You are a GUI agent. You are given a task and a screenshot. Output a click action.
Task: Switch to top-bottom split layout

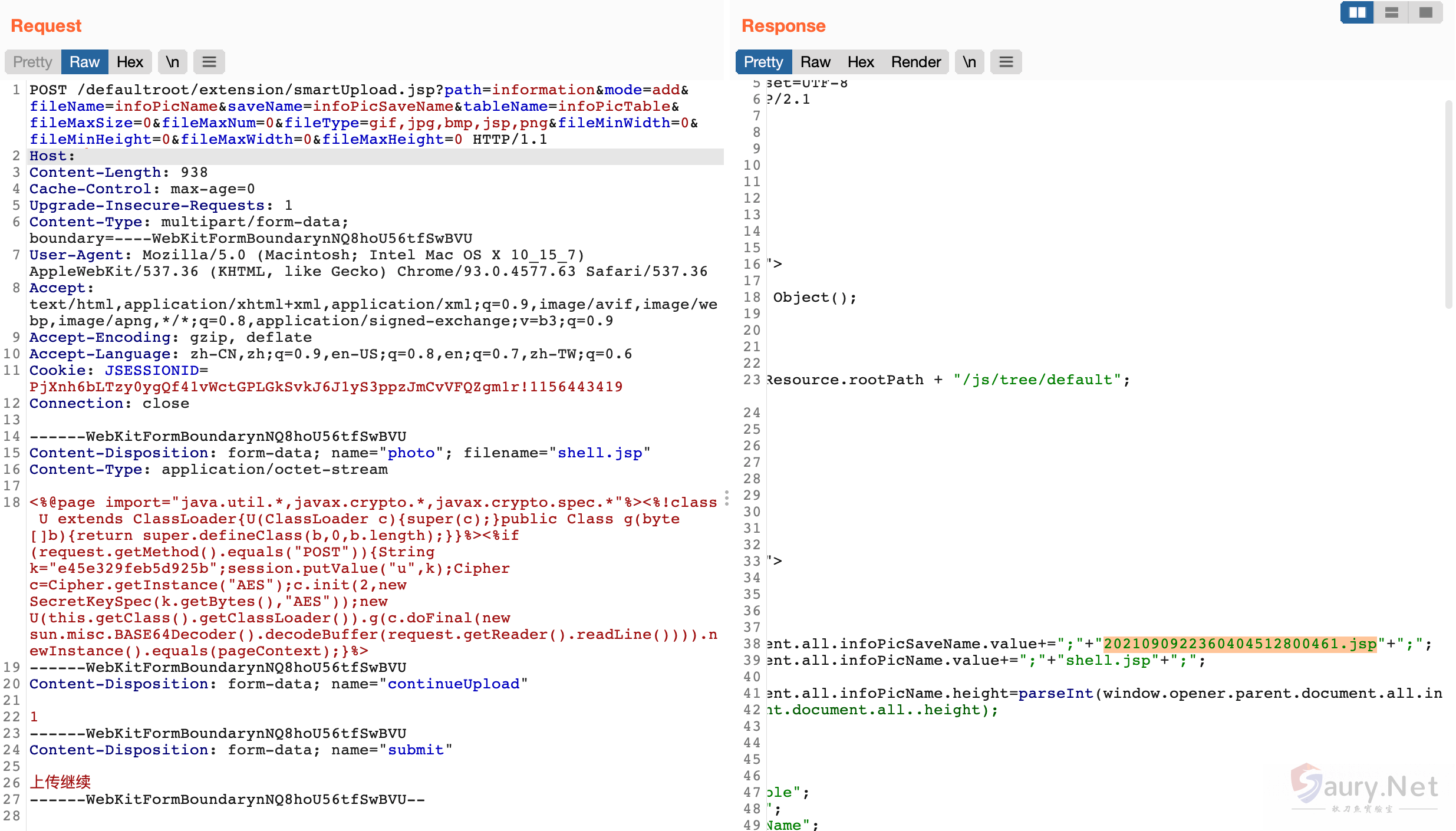coord(1392,12)
